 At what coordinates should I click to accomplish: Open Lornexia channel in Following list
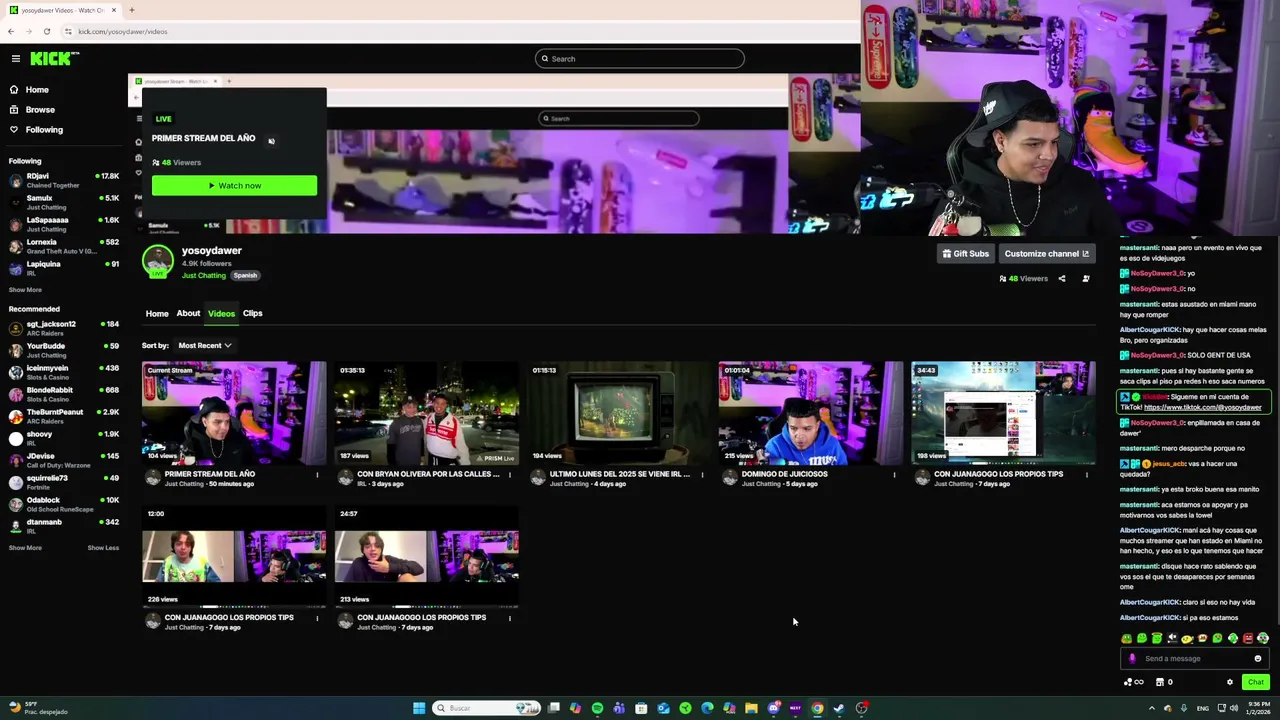point(64,246)
